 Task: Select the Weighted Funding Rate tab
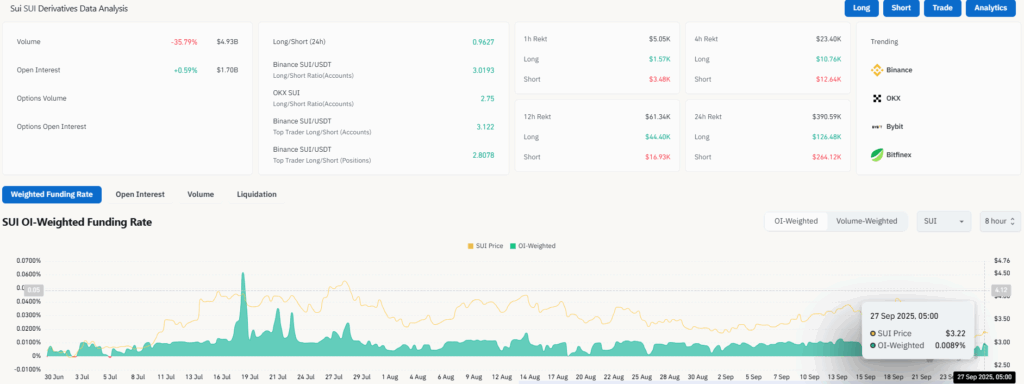52,195
